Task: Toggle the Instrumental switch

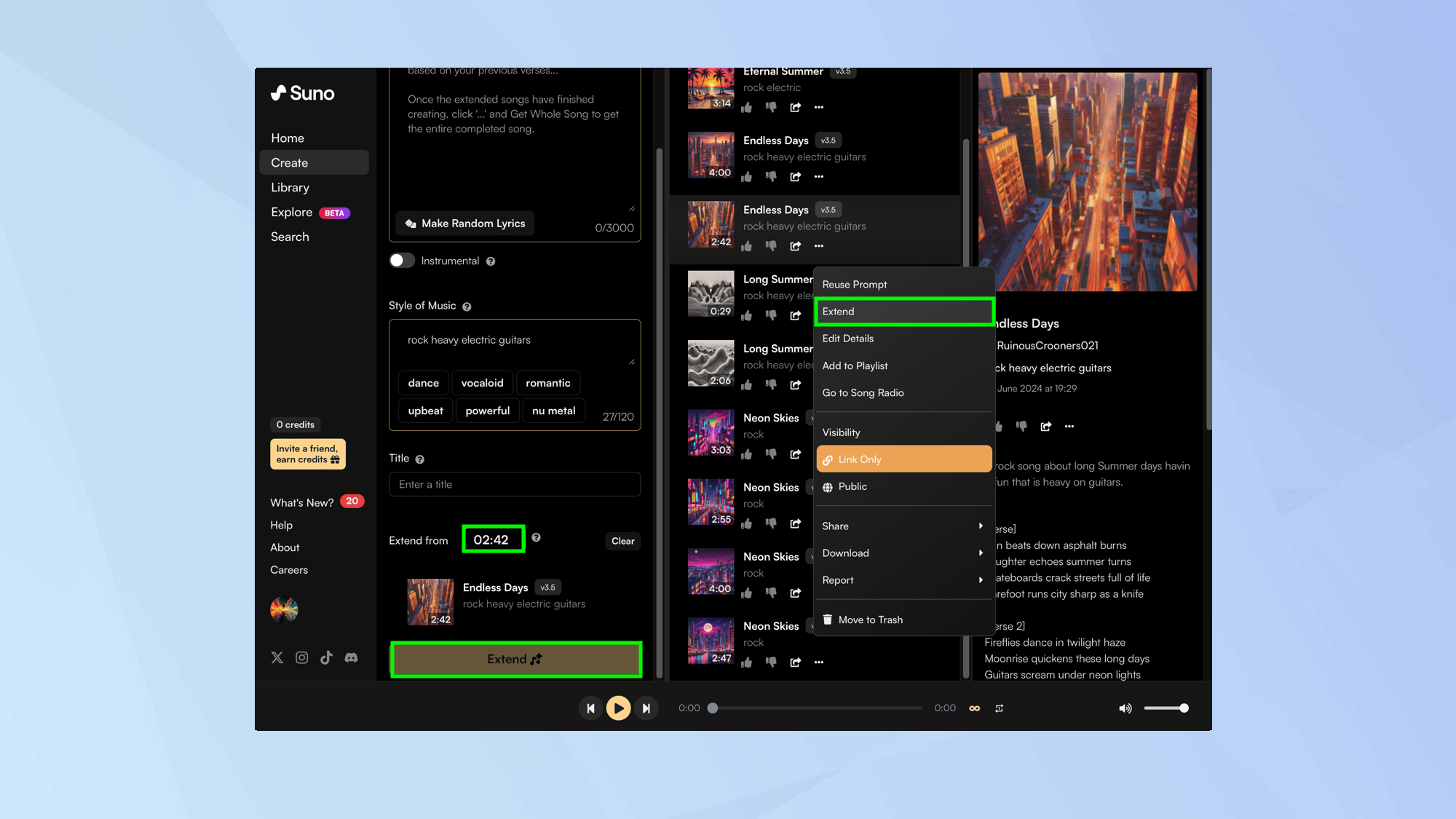Action: click(402, 261)
